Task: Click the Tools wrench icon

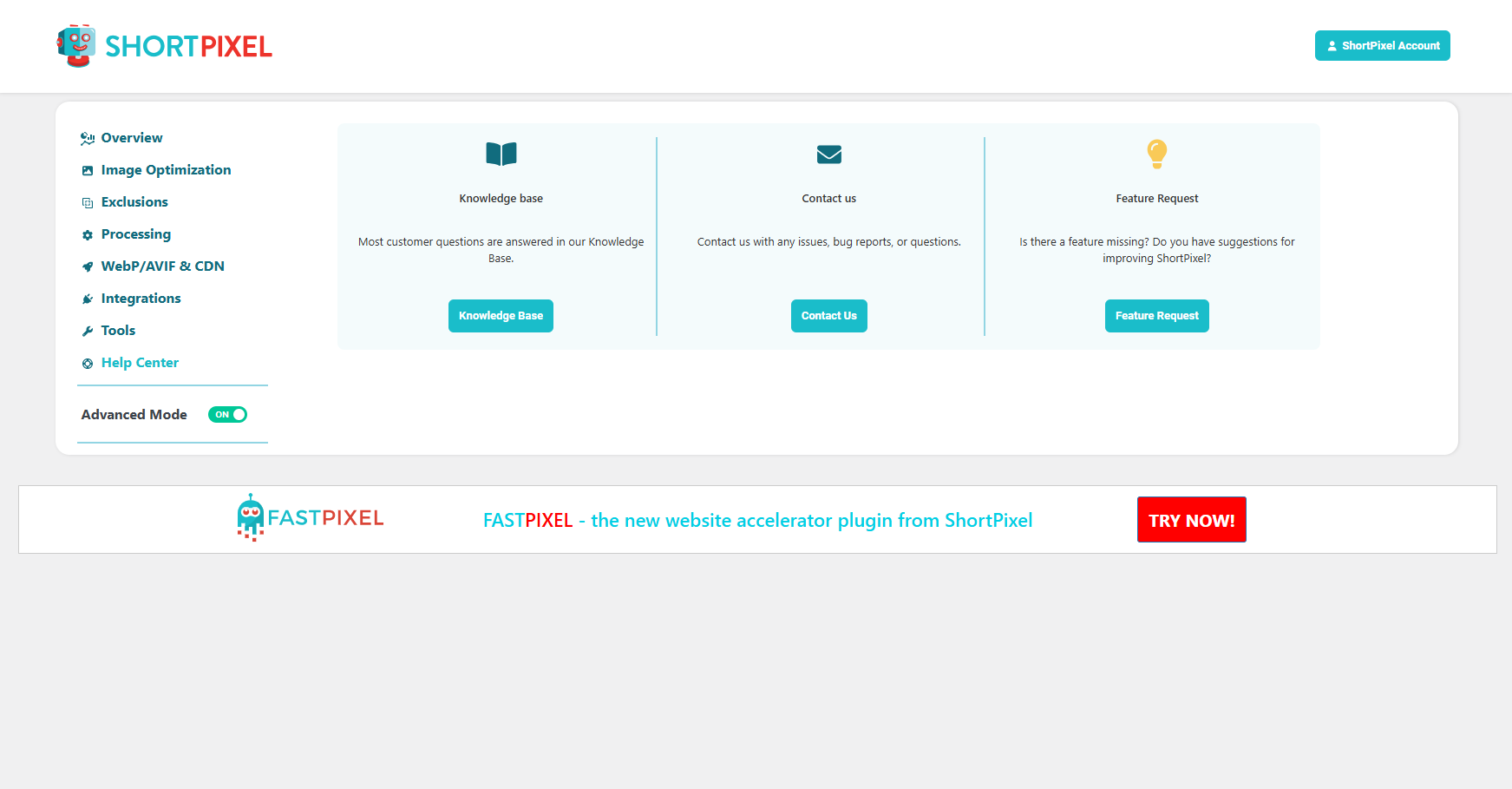Action: [88, 332]
